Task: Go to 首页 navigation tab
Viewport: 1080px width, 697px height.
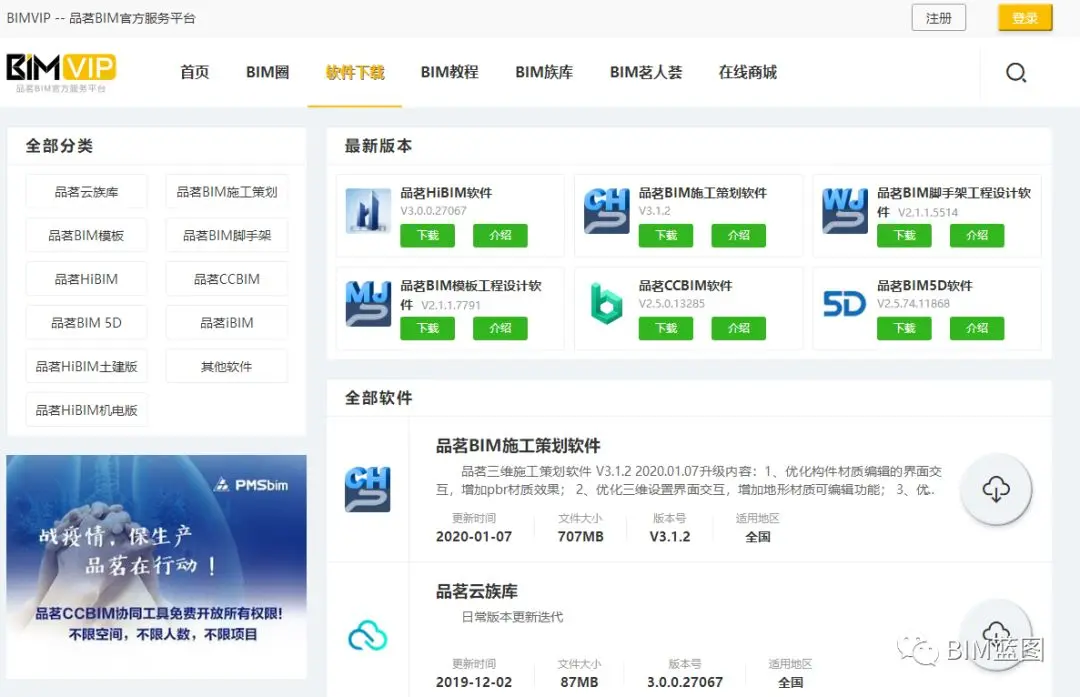Action: (194, 72)
